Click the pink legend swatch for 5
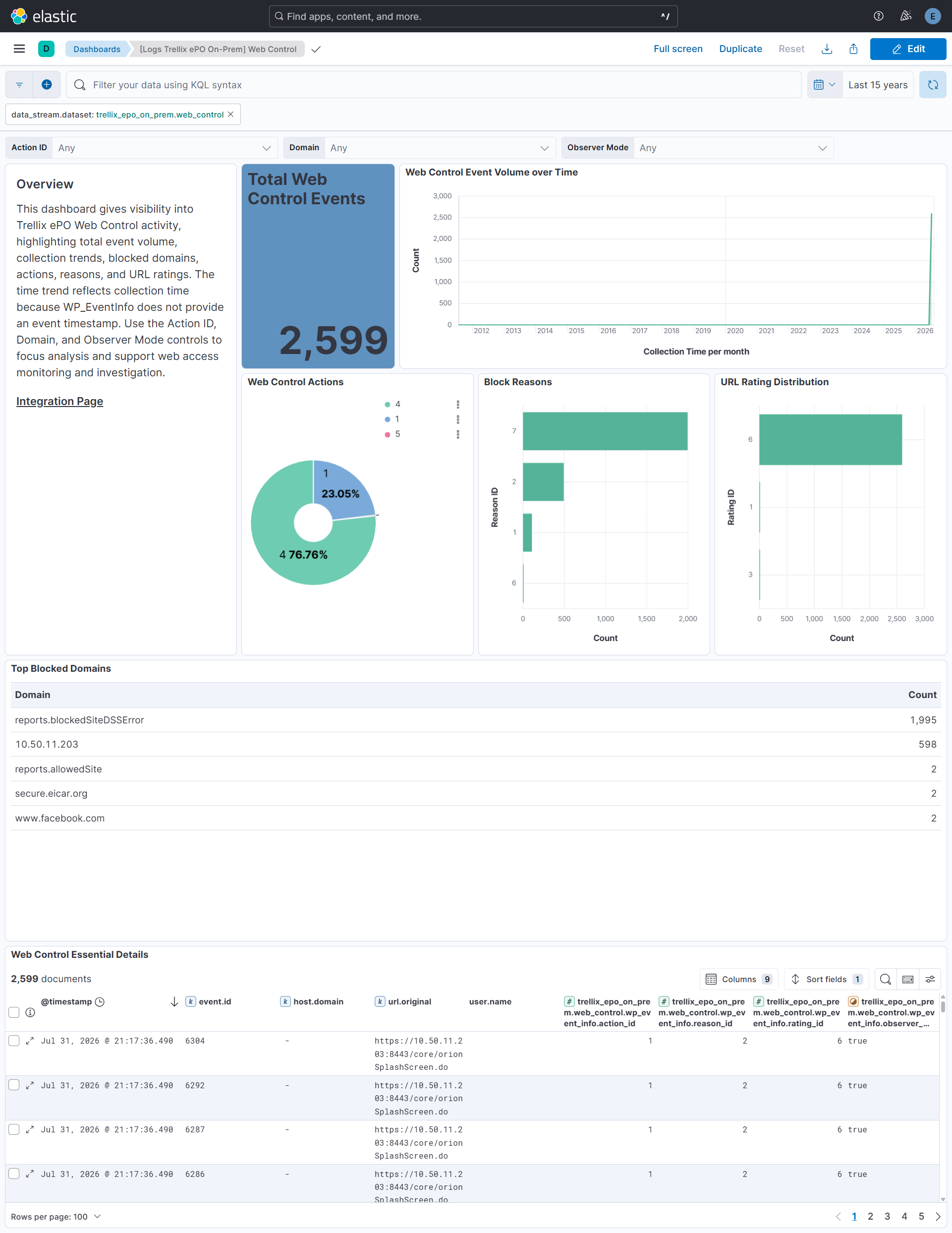Image resolution: width=952 pixels, height=1233 pixels. (387, 434)
